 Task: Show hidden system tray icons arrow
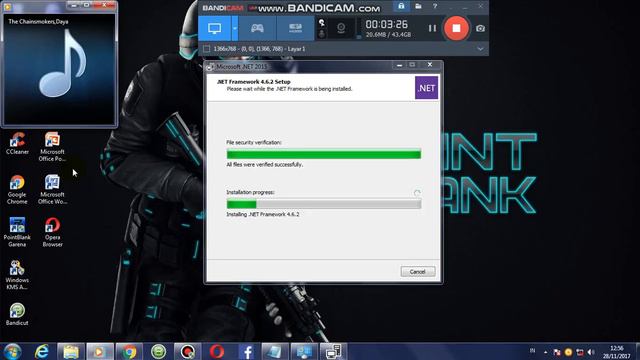point(545,352)
